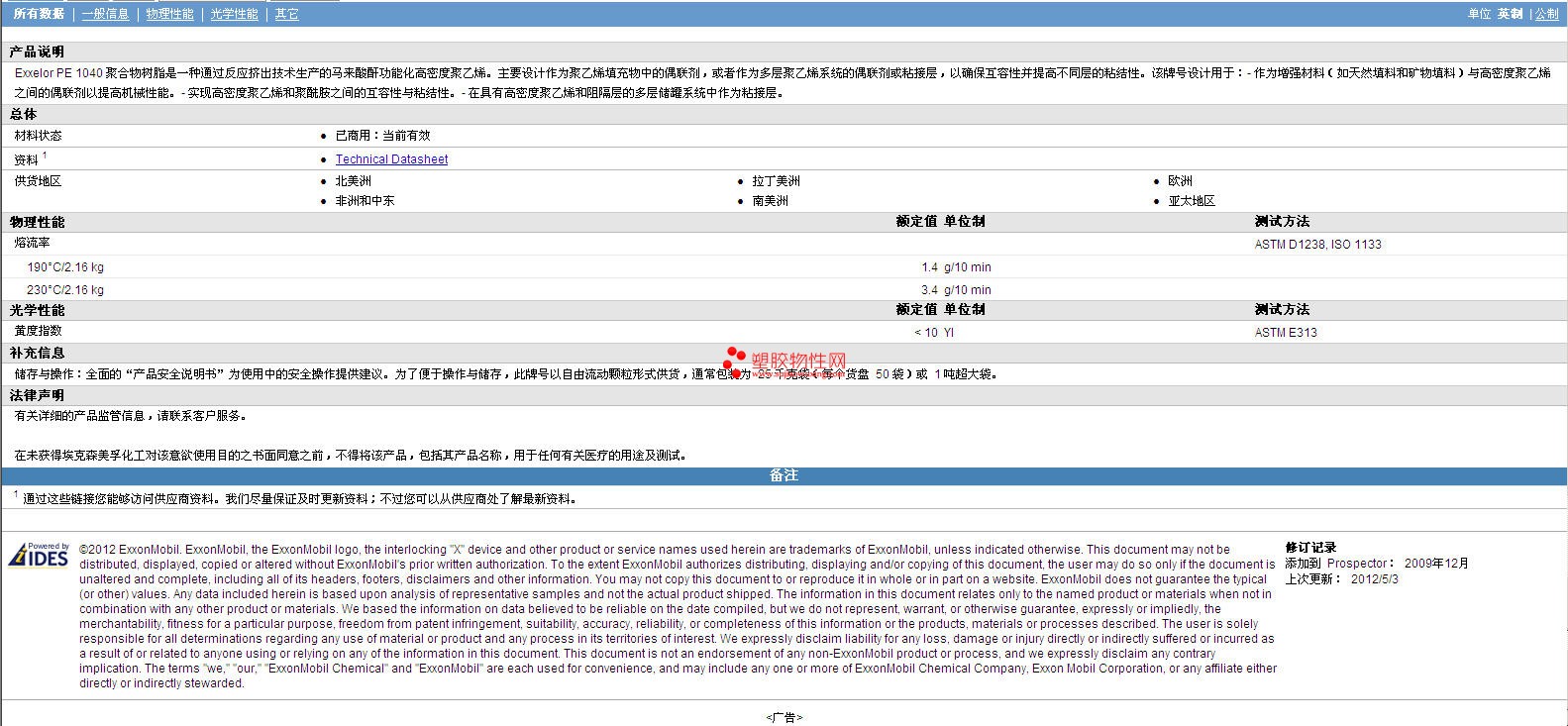Click the 供货地区 row label
1568x726 pixels.
(38, 181)
